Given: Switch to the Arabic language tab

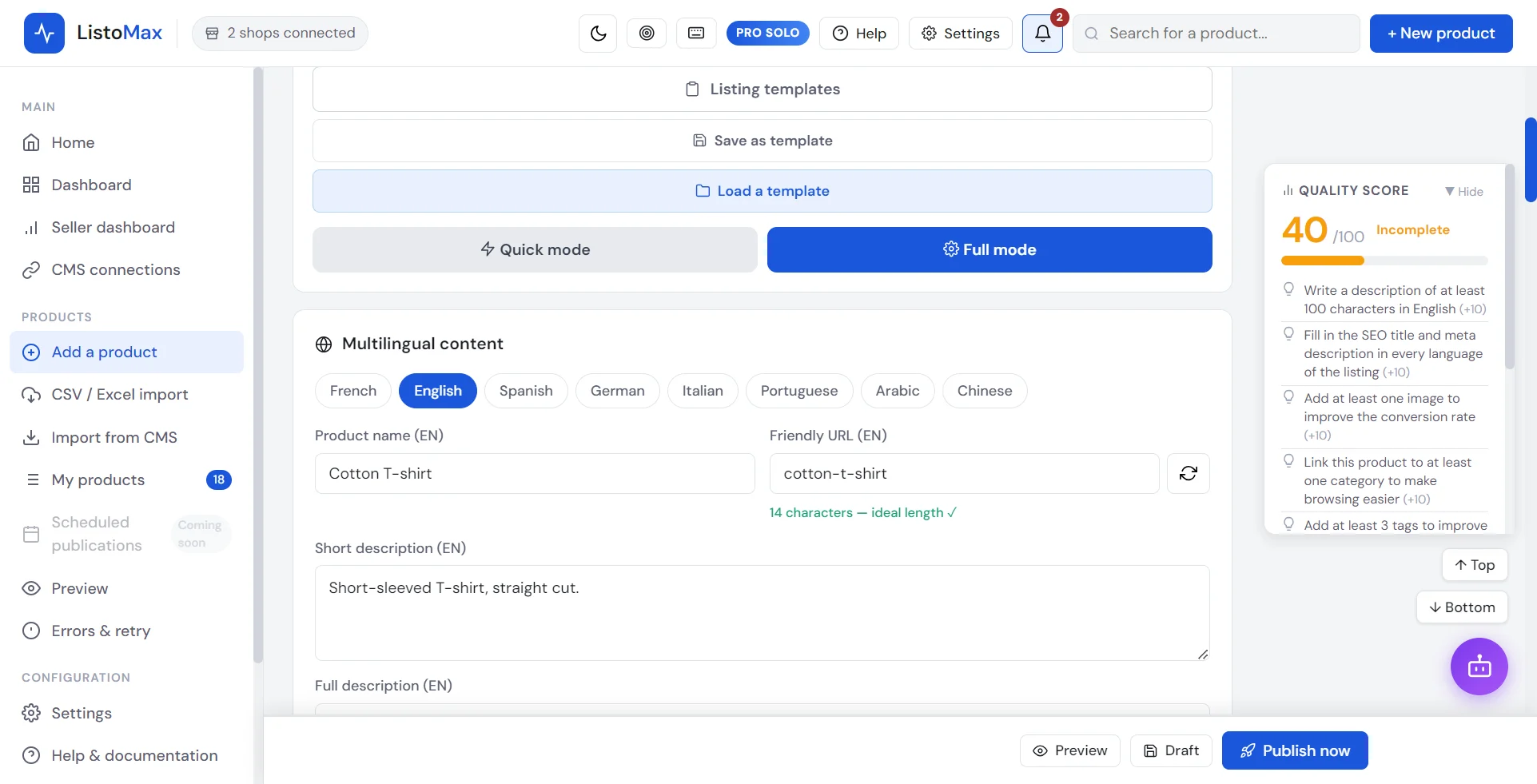Looking at the screenshot, I should click(x=898, y=391).
